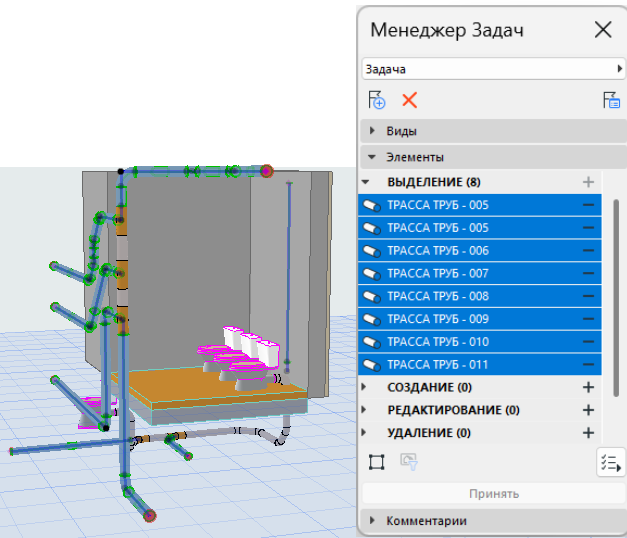
Task: Remove ТРАССА ТРУБ - 008 with minus
Action: (588, 296)
